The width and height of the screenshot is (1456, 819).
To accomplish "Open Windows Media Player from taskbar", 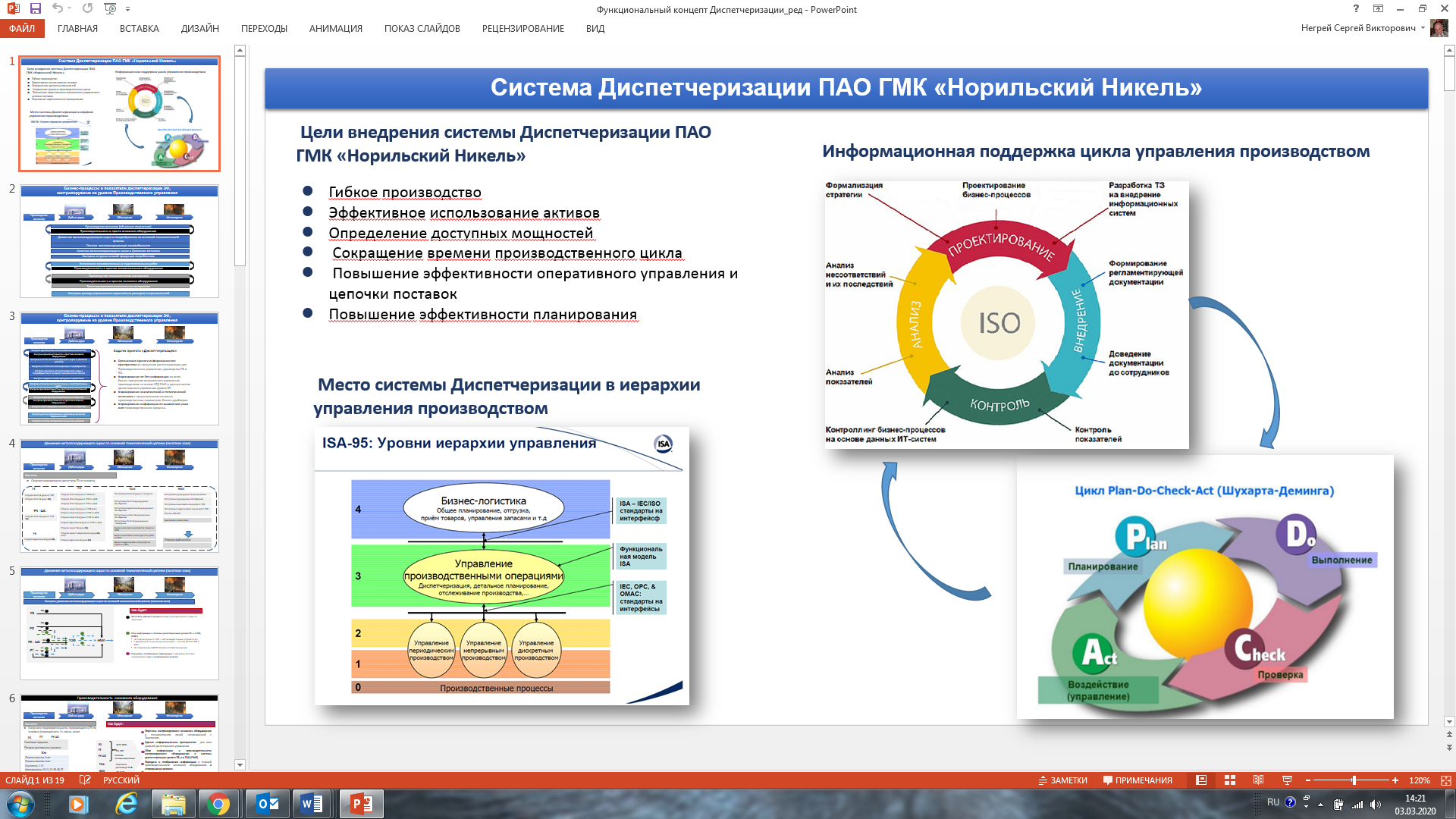I will pos(78,803).
